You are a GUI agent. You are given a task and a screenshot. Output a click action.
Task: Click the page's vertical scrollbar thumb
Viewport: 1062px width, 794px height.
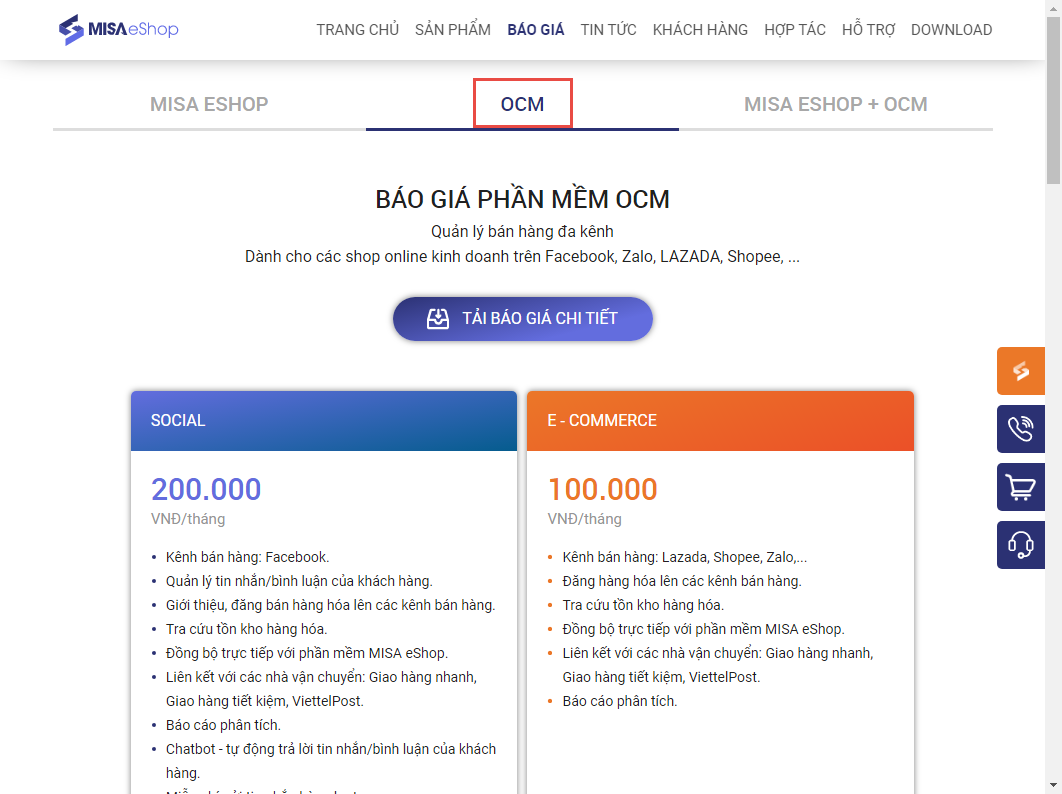click(x=1053, y=102)
